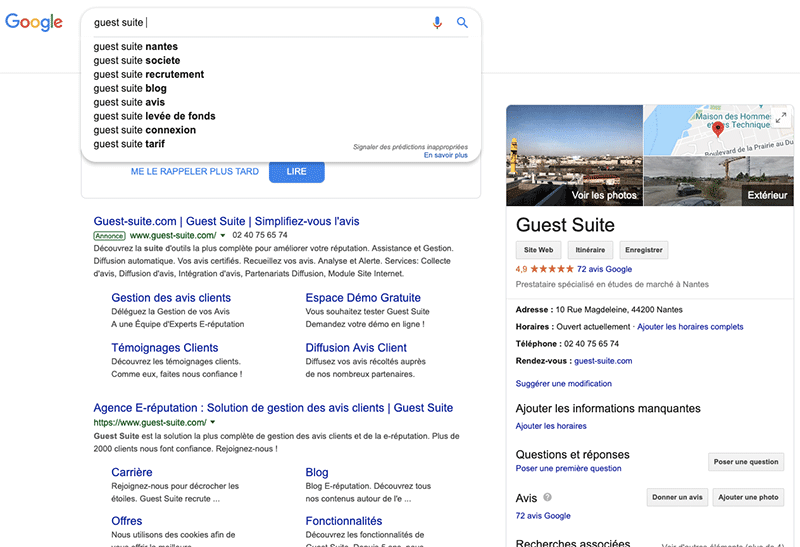Open the Blog sitelink
The height and width of the screenshot is (547, 800).
(317, 473)
